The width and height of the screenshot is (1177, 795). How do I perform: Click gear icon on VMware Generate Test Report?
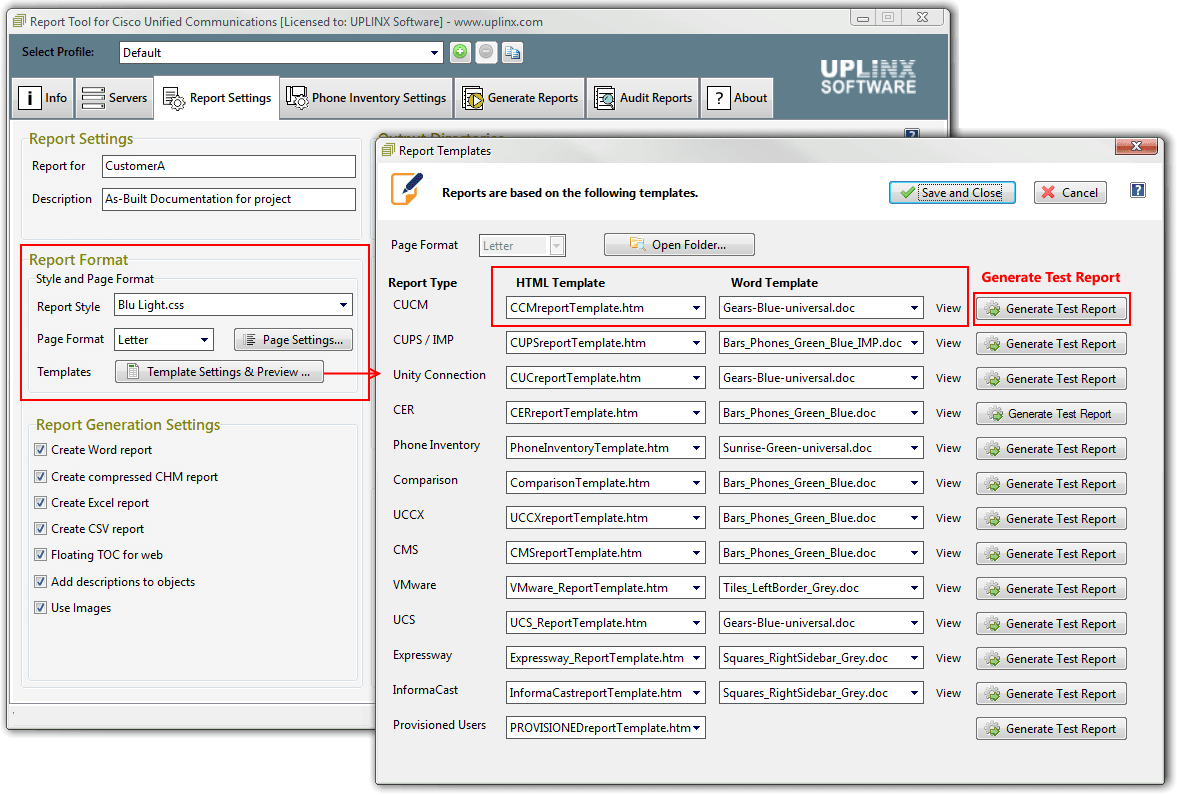point(993,589)
